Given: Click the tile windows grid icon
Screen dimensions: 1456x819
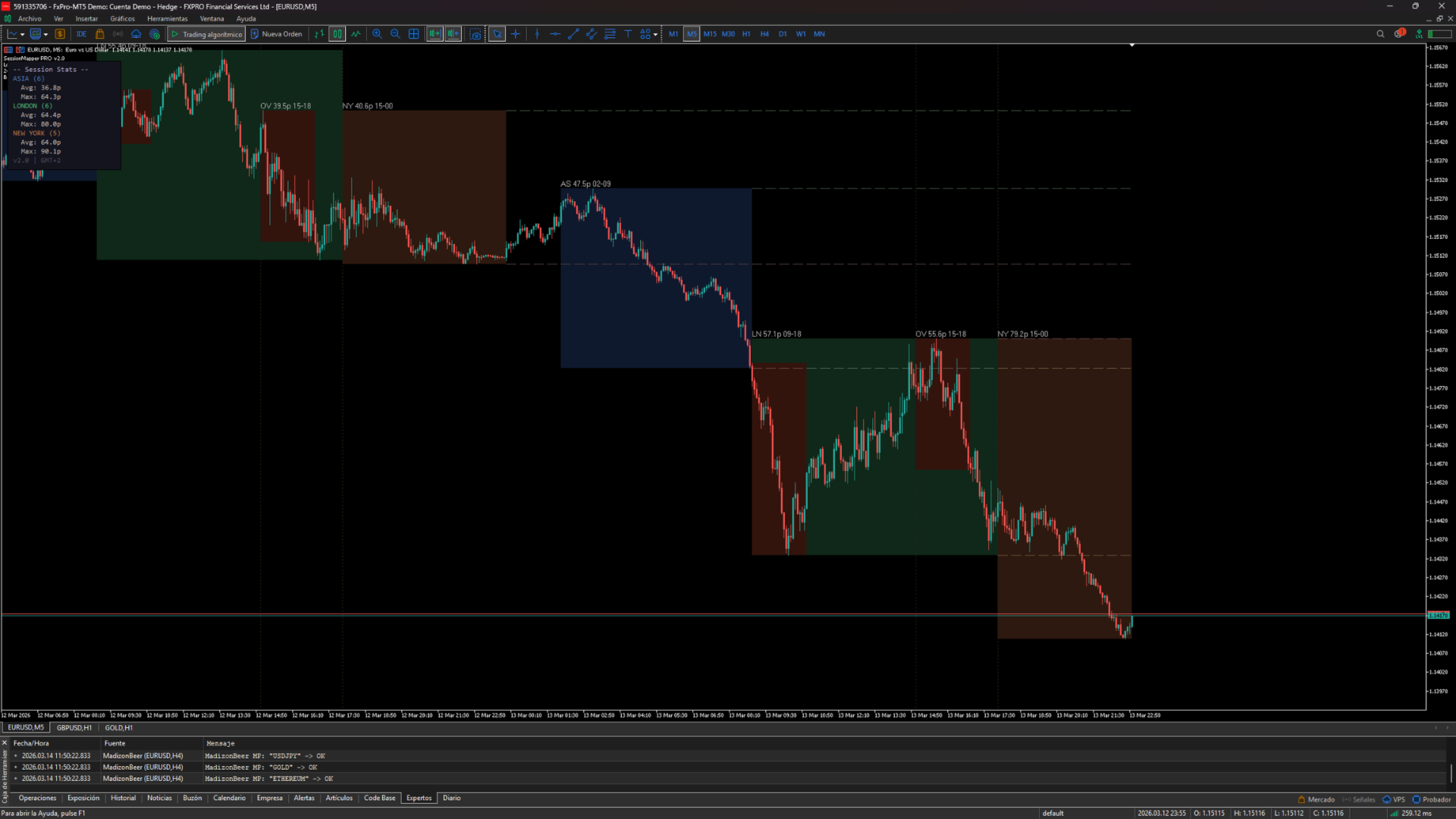Looking at the screenshot, I should click(414, 34).
